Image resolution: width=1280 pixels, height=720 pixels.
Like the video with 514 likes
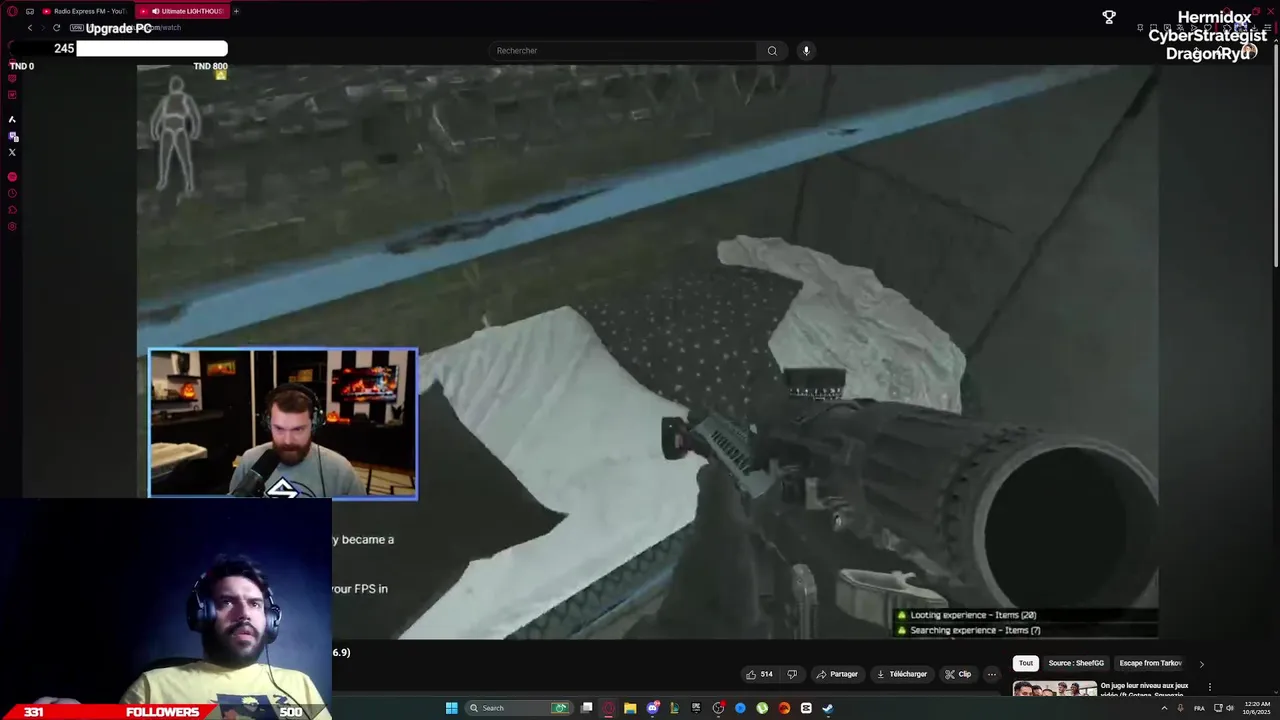[x=759, y=674]
